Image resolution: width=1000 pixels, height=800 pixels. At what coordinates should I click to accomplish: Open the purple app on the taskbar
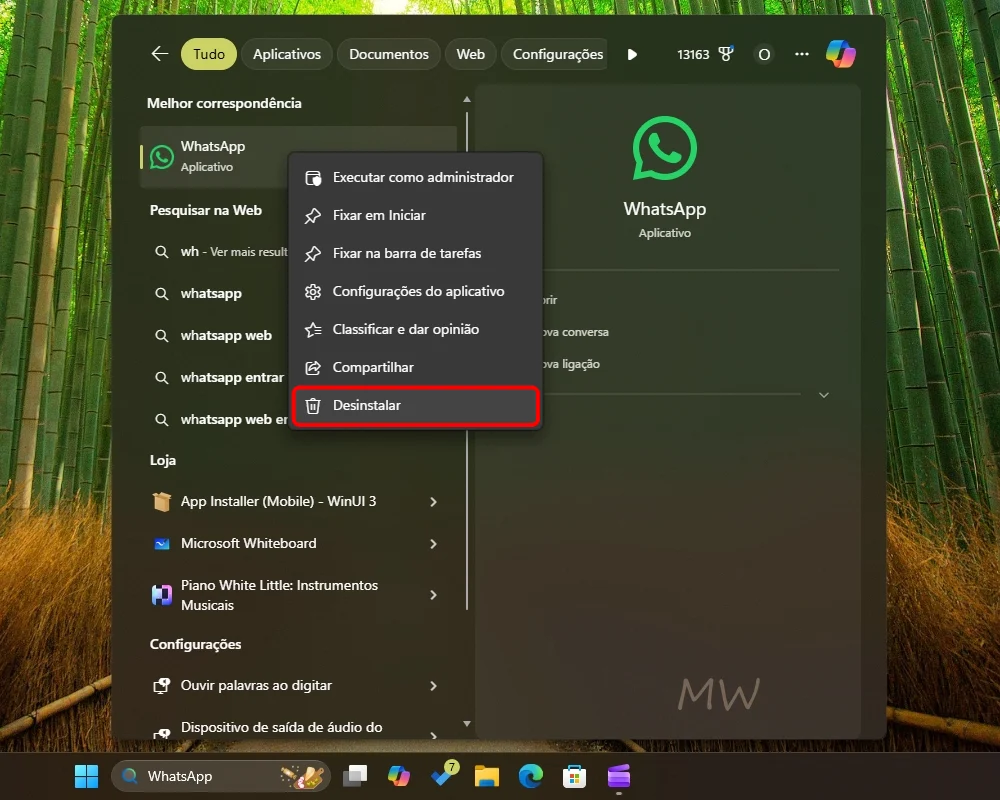pyautogui.click(x=619, y=776)
